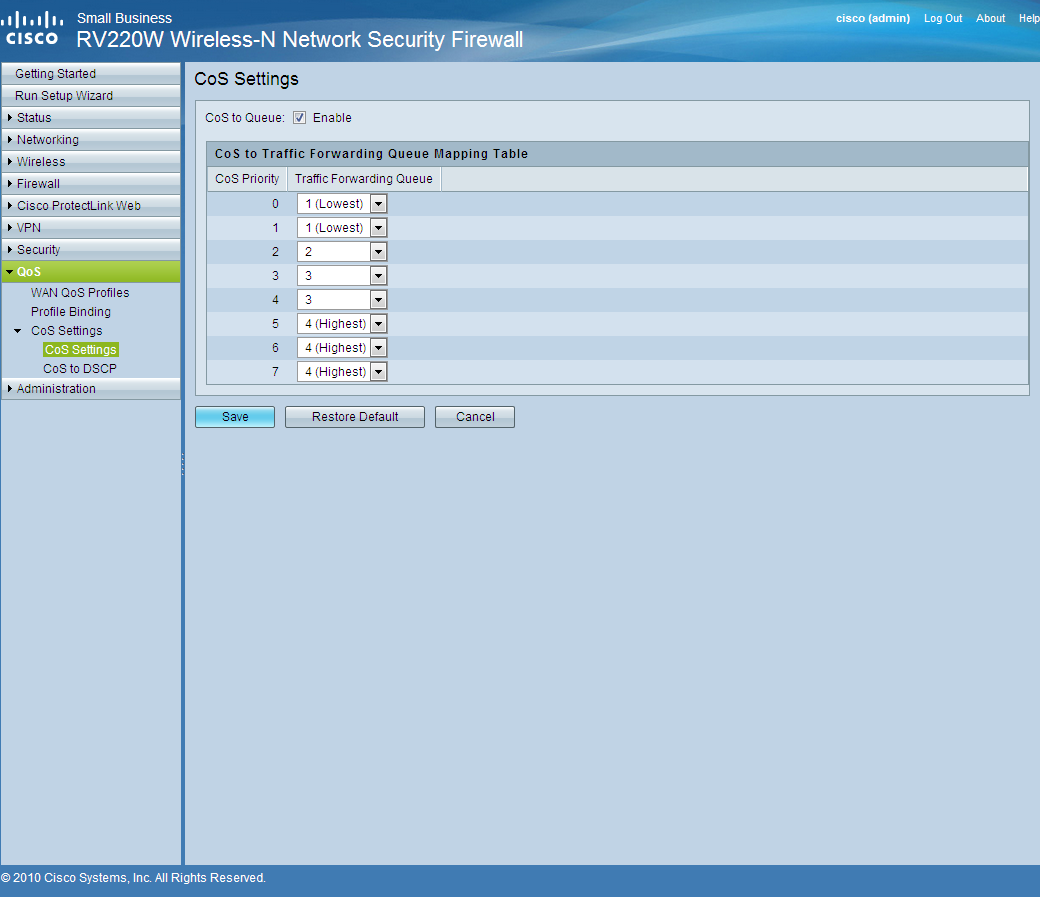Open queue dropdown for CoS priority 6
1040x897 pixels.
342,347
